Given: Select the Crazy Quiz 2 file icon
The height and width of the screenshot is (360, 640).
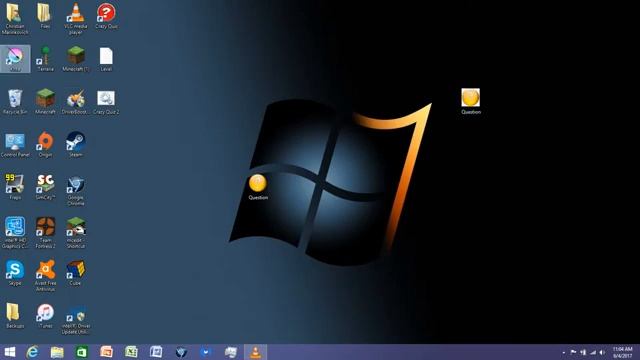Looking at the screenshot, I should tap(106, 102).
